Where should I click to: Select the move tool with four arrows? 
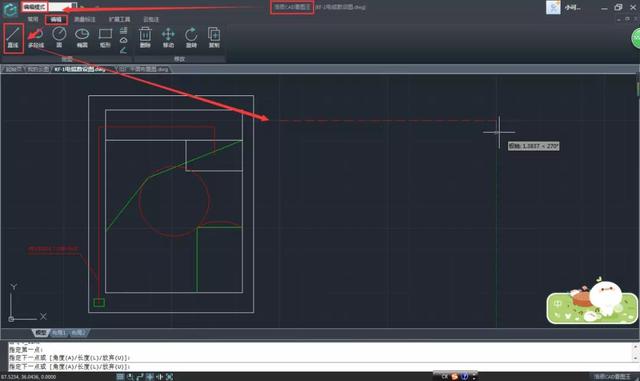point(168,38)
